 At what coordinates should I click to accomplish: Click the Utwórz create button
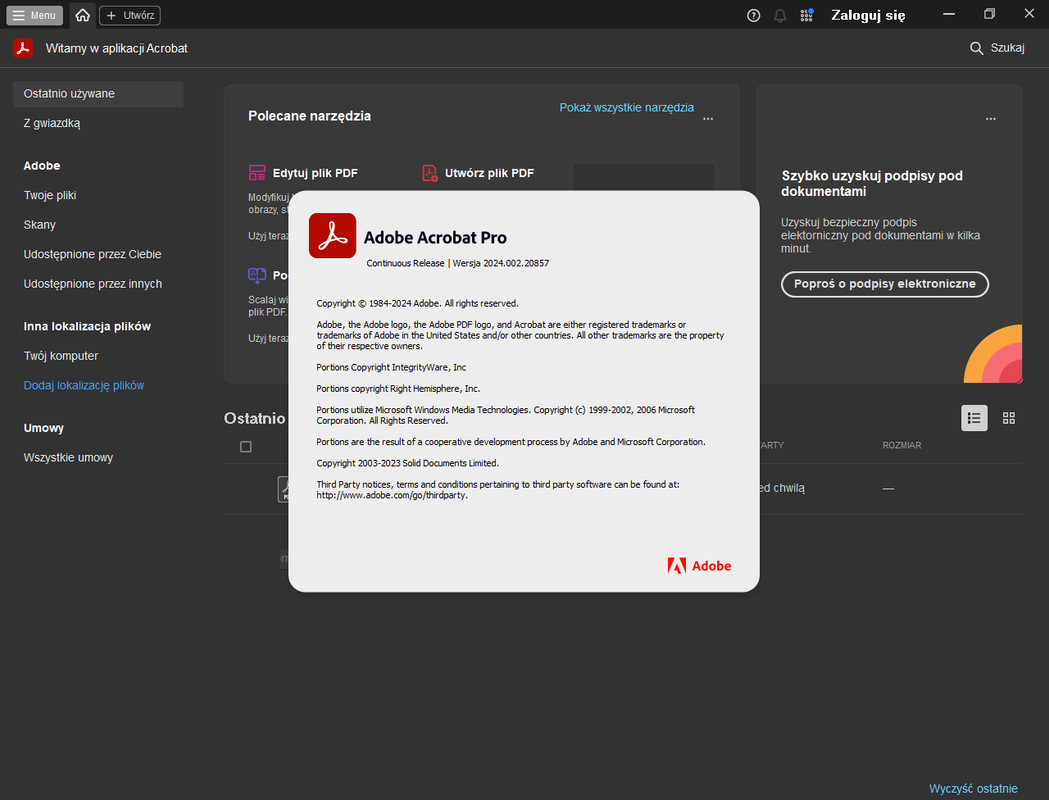pyautogui.click(x=130, y=15)
